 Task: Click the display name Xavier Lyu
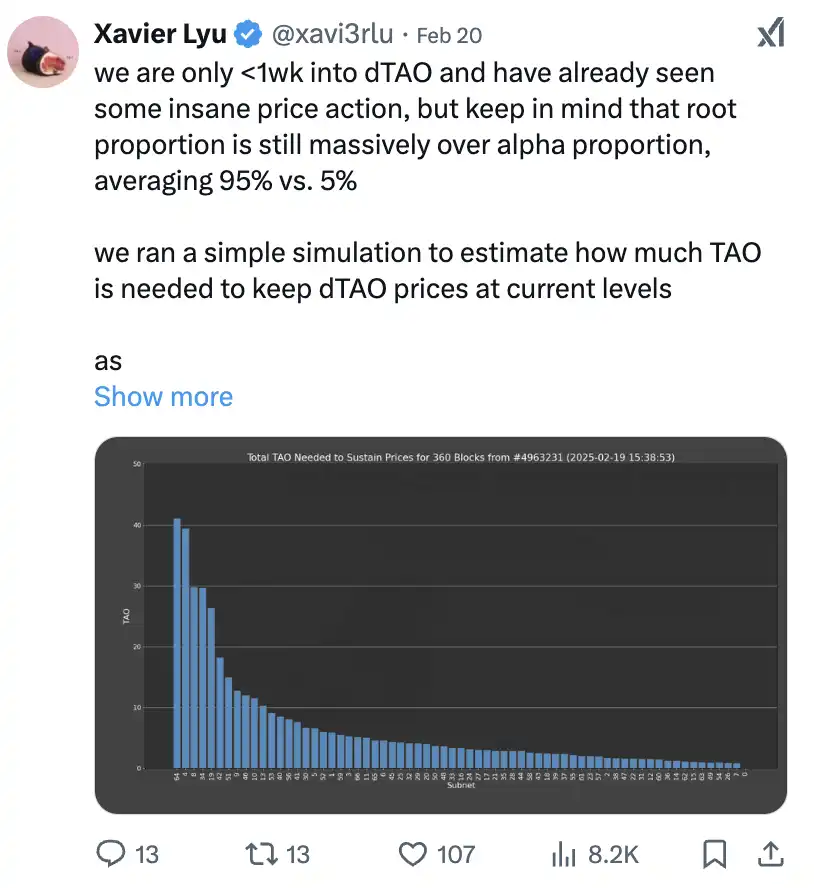[160, 35]
